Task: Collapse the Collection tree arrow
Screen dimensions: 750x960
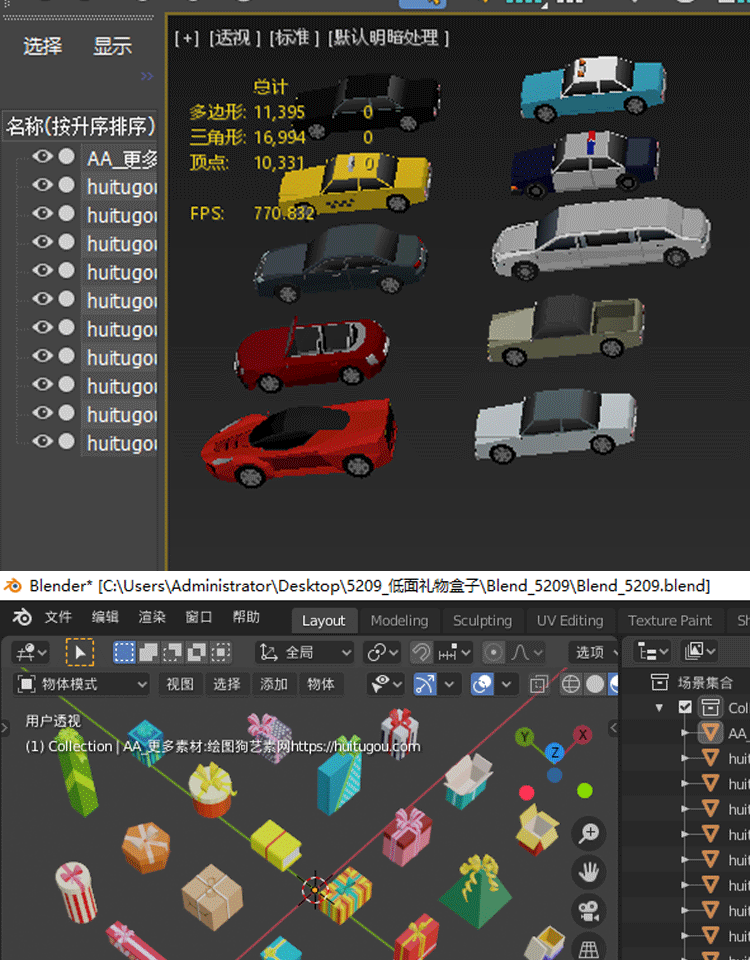Action: point(660,707)
